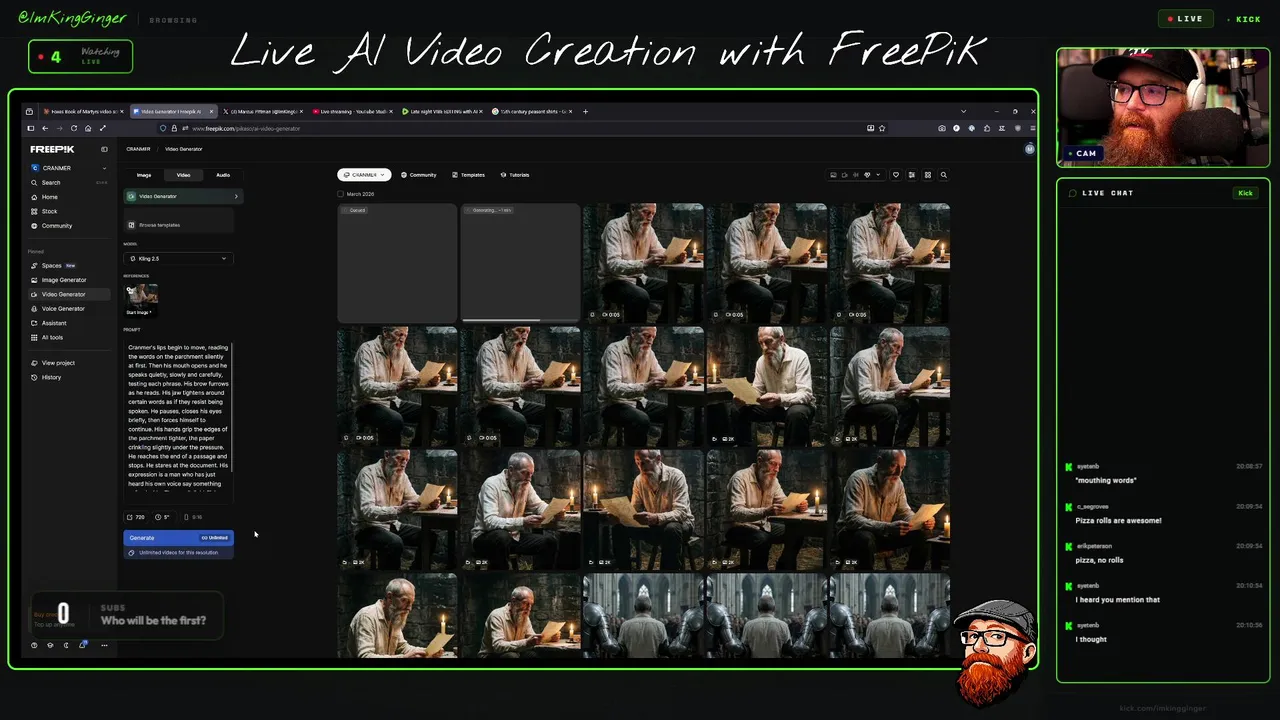Switch to the Image tab
1280x720 pixels.
(144, 175)
